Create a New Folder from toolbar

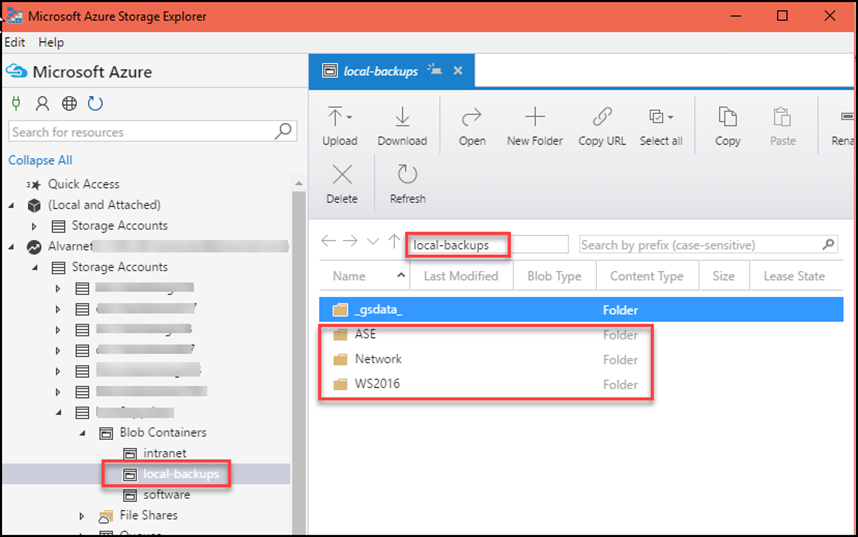click(535, 126)
